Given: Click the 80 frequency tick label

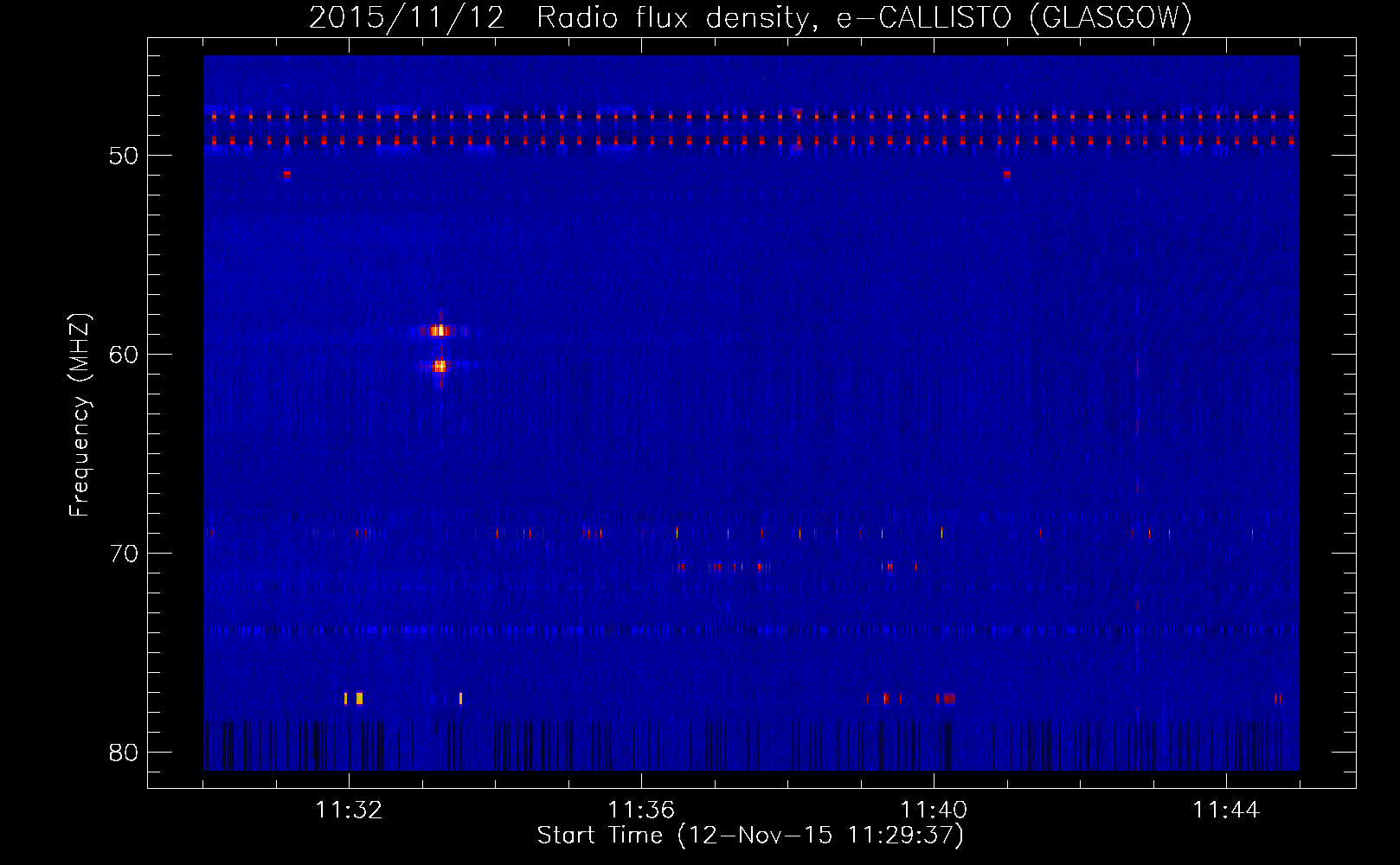Looking at the screenshot, I should [x=124, y=753].
